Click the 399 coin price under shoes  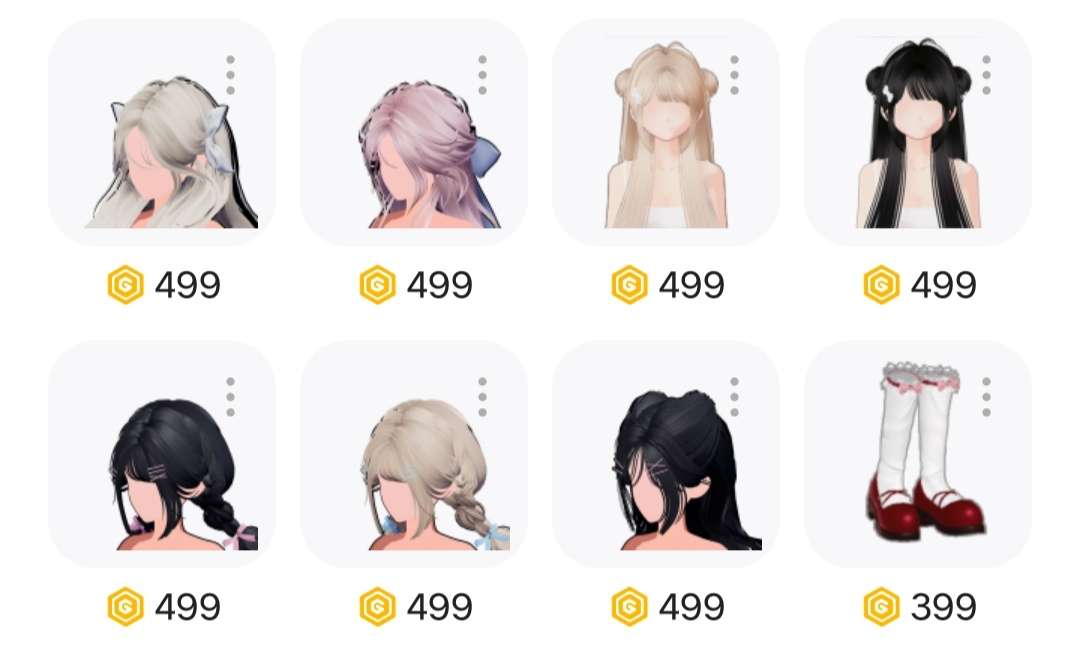click(x=943, y=607)
